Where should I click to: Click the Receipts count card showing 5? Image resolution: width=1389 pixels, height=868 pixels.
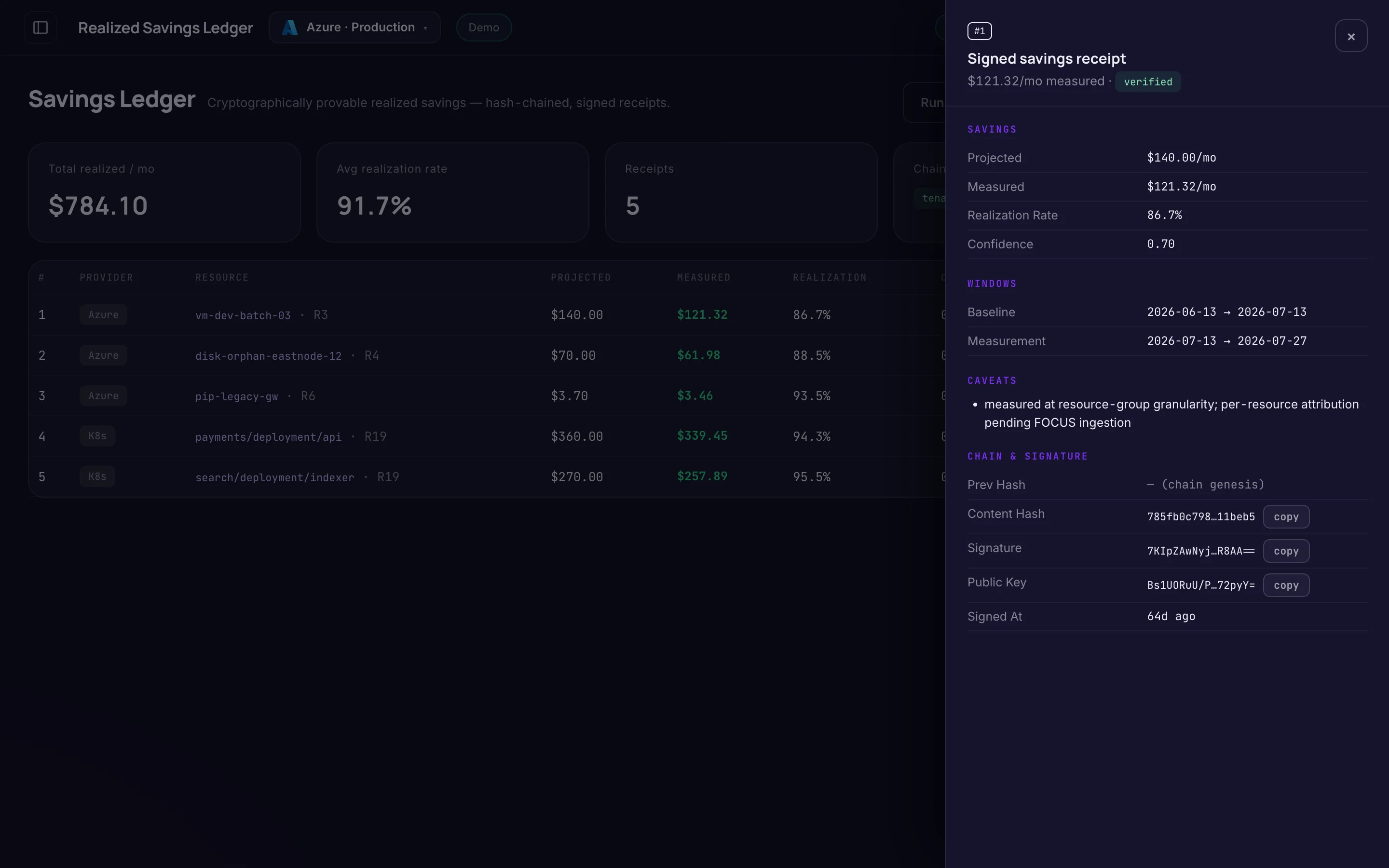[741, 192]
